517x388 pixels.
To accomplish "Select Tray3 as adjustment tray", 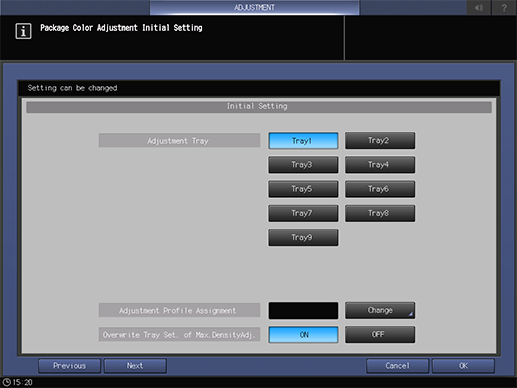I will click(x=303, y=165).
